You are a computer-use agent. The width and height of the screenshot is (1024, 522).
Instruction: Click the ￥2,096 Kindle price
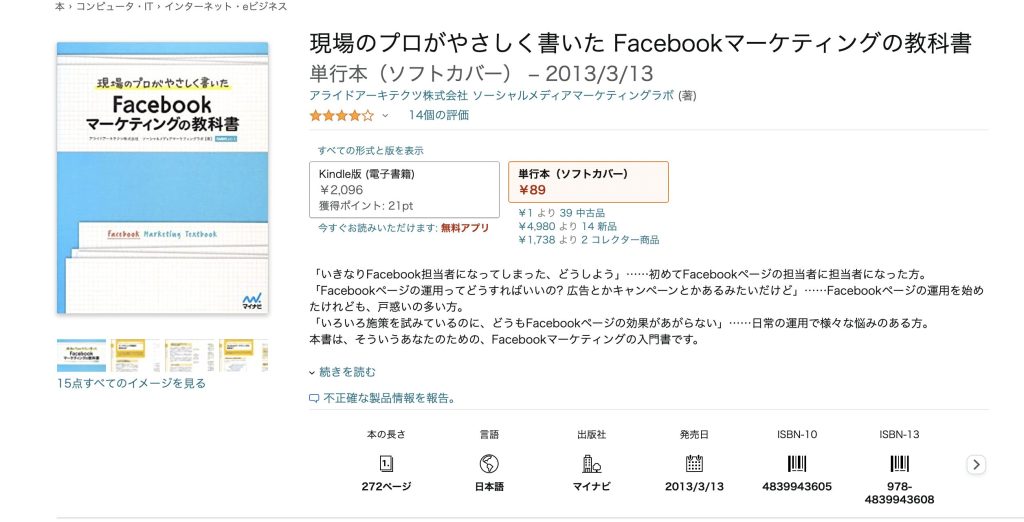(341, 190)
